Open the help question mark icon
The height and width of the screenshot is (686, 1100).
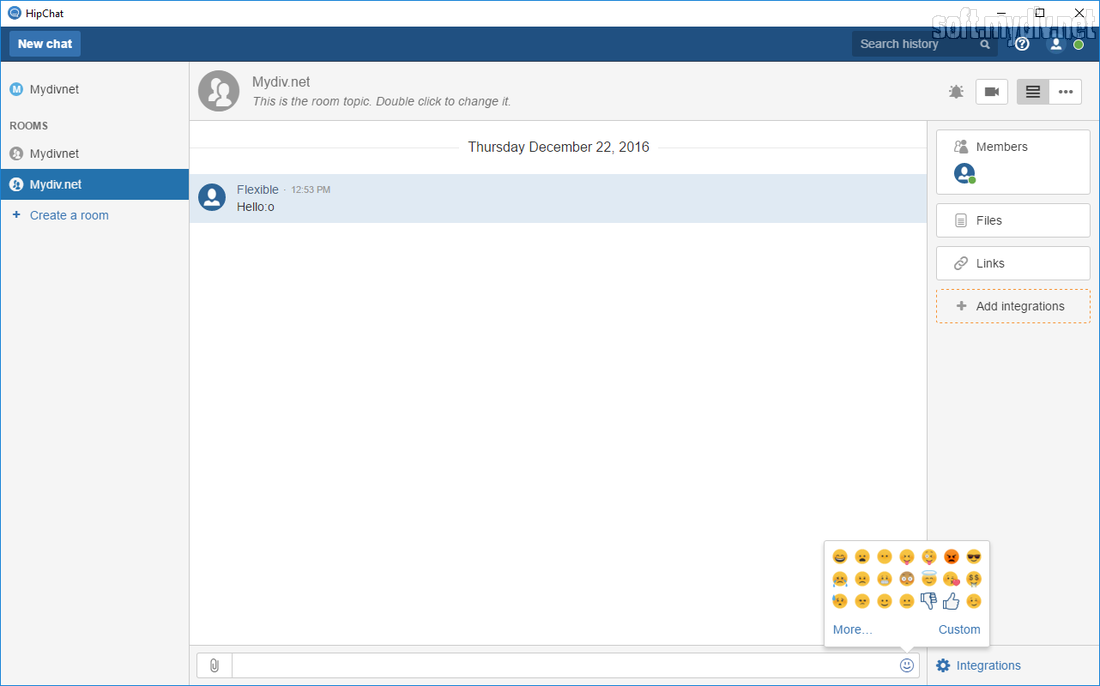pyautogui.click(x=1022, y=43)
